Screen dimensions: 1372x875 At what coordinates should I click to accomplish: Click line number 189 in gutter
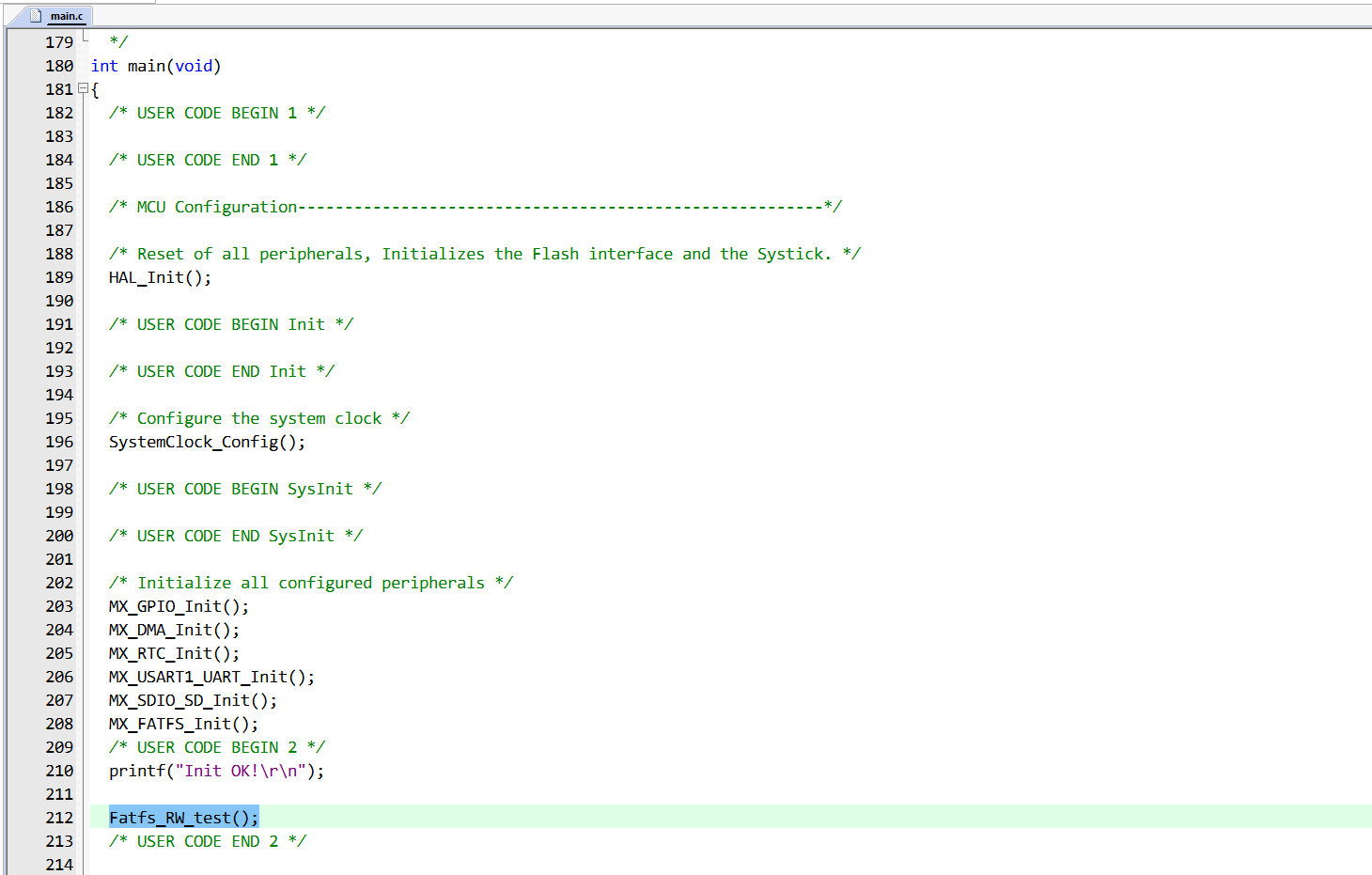pyautogui.click(x=59, y=277)
